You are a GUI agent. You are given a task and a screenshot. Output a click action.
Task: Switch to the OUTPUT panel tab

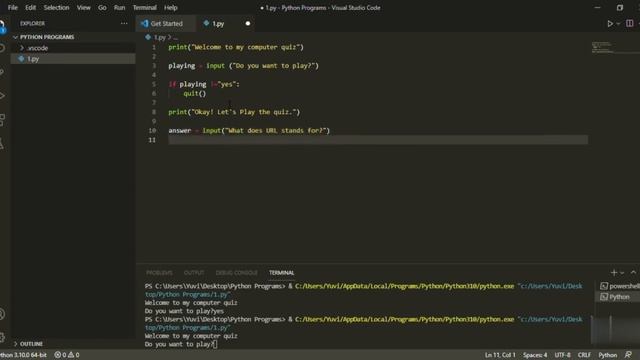(x=194, y=273)
